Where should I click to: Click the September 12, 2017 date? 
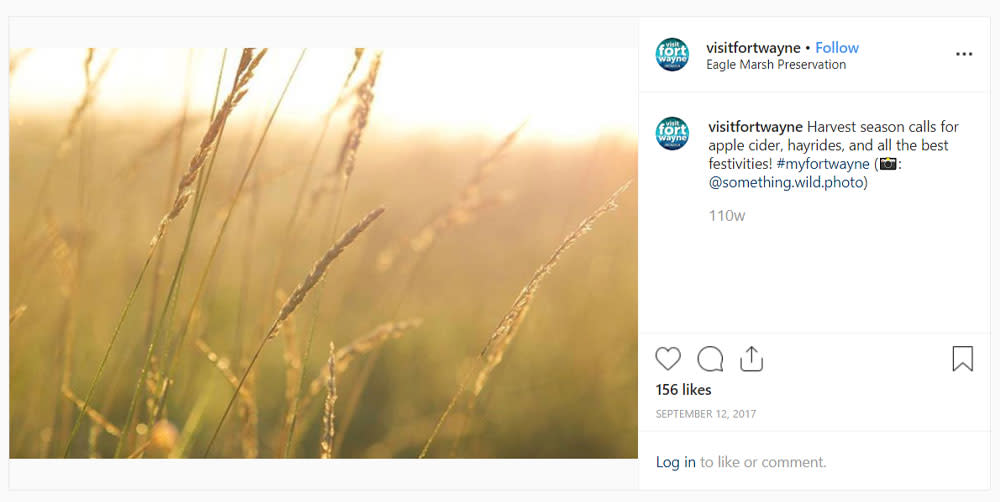click(x=705, y=414)
